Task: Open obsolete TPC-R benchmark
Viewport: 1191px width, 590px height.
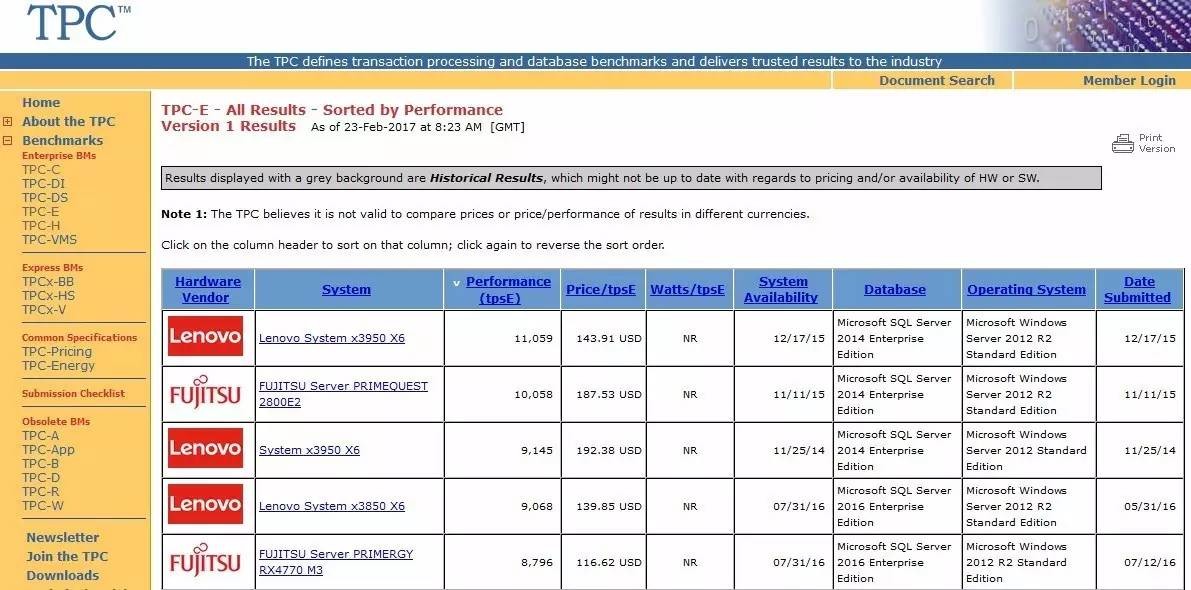Action: pos(41,491)
